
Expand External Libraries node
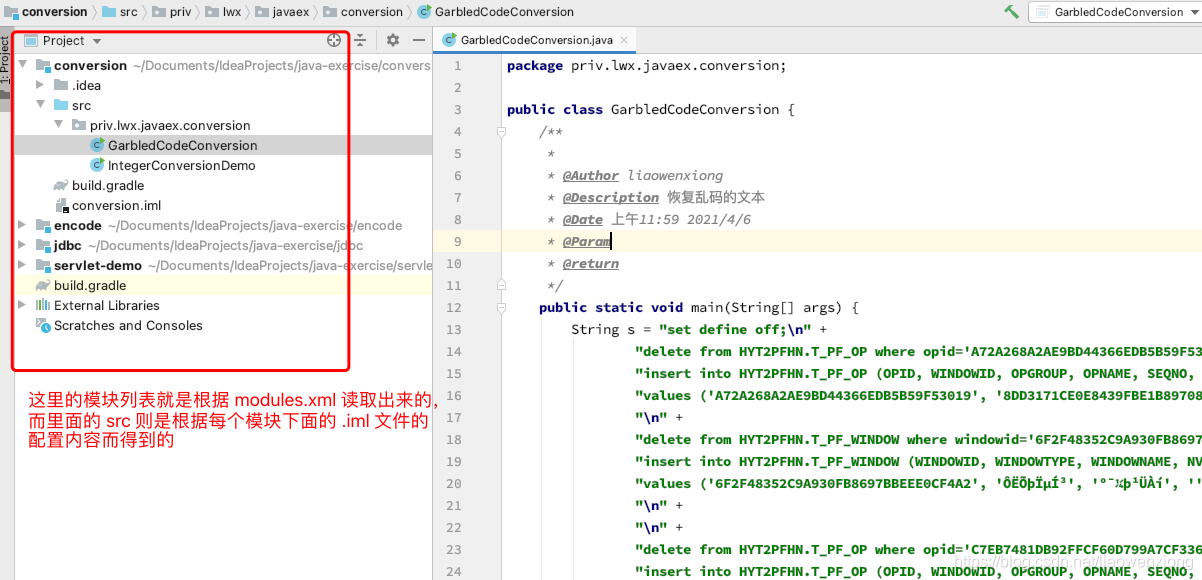23,305
